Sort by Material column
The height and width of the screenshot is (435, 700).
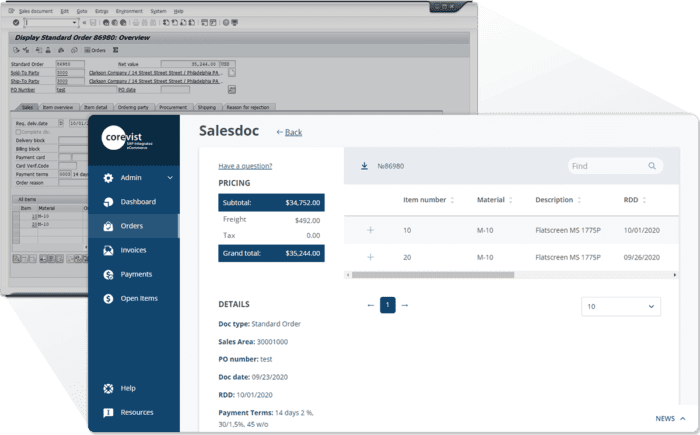pos(495,200)
